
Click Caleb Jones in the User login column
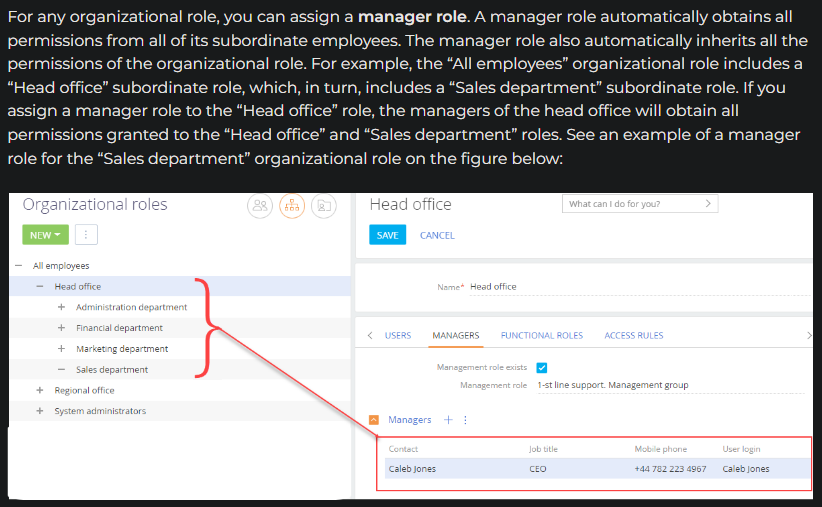click(746, 469)
